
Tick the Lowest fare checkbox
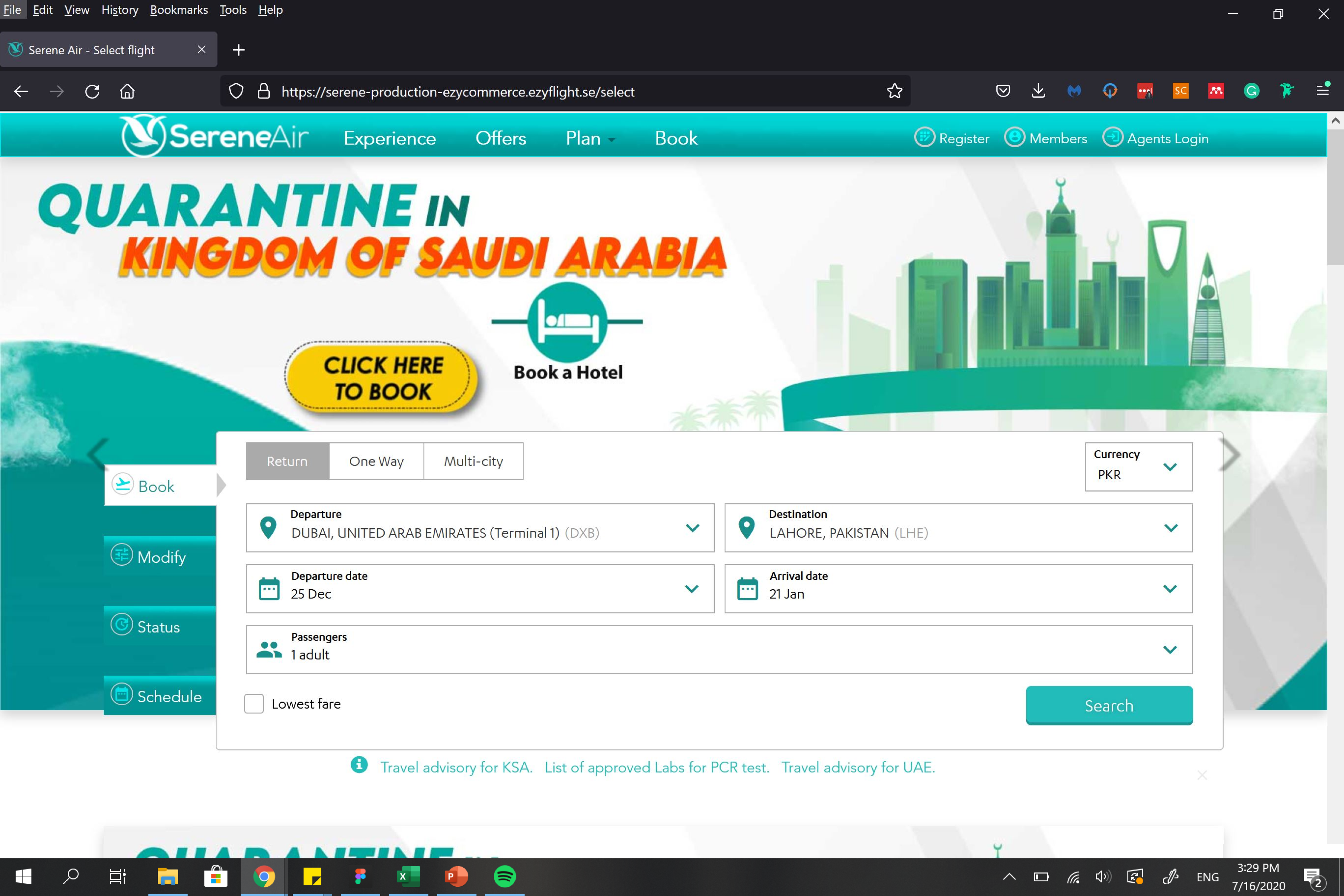click(x=254, y=703)
